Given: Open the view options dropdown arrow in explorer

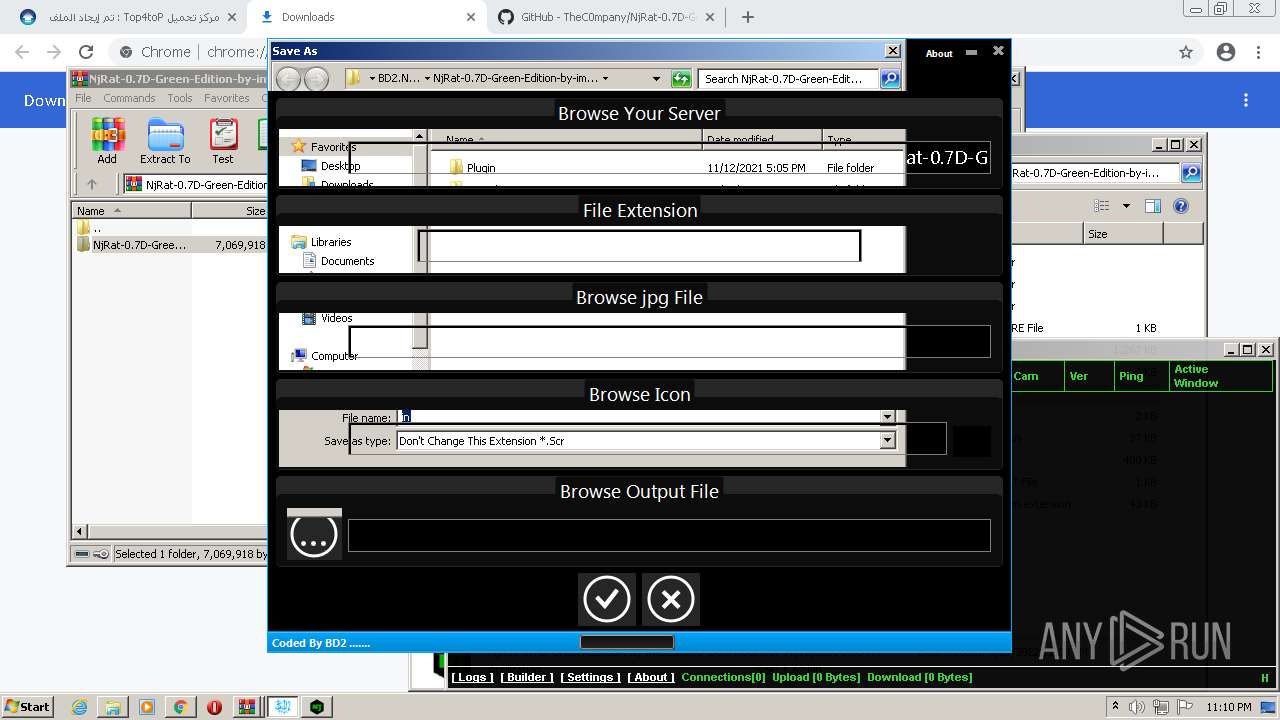Looking at the screenshot, I should 1126,206.
